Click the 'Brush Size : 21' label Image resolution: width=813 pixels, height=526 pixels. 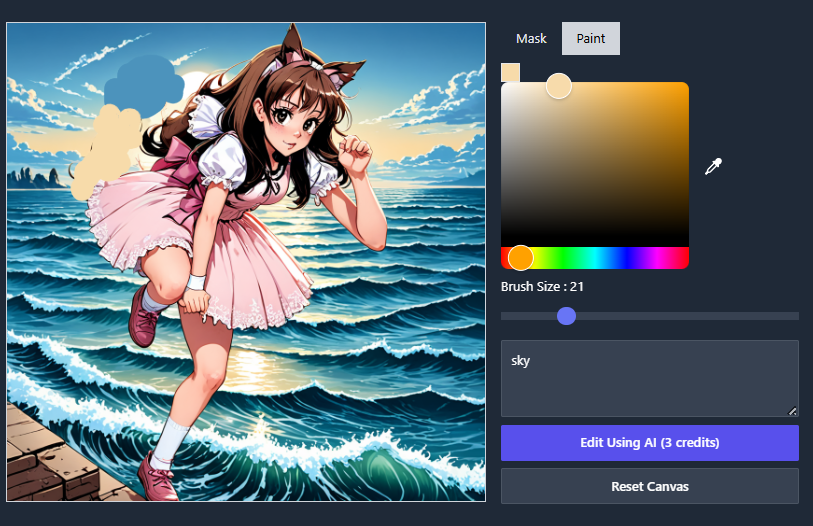tap(542, 286)
